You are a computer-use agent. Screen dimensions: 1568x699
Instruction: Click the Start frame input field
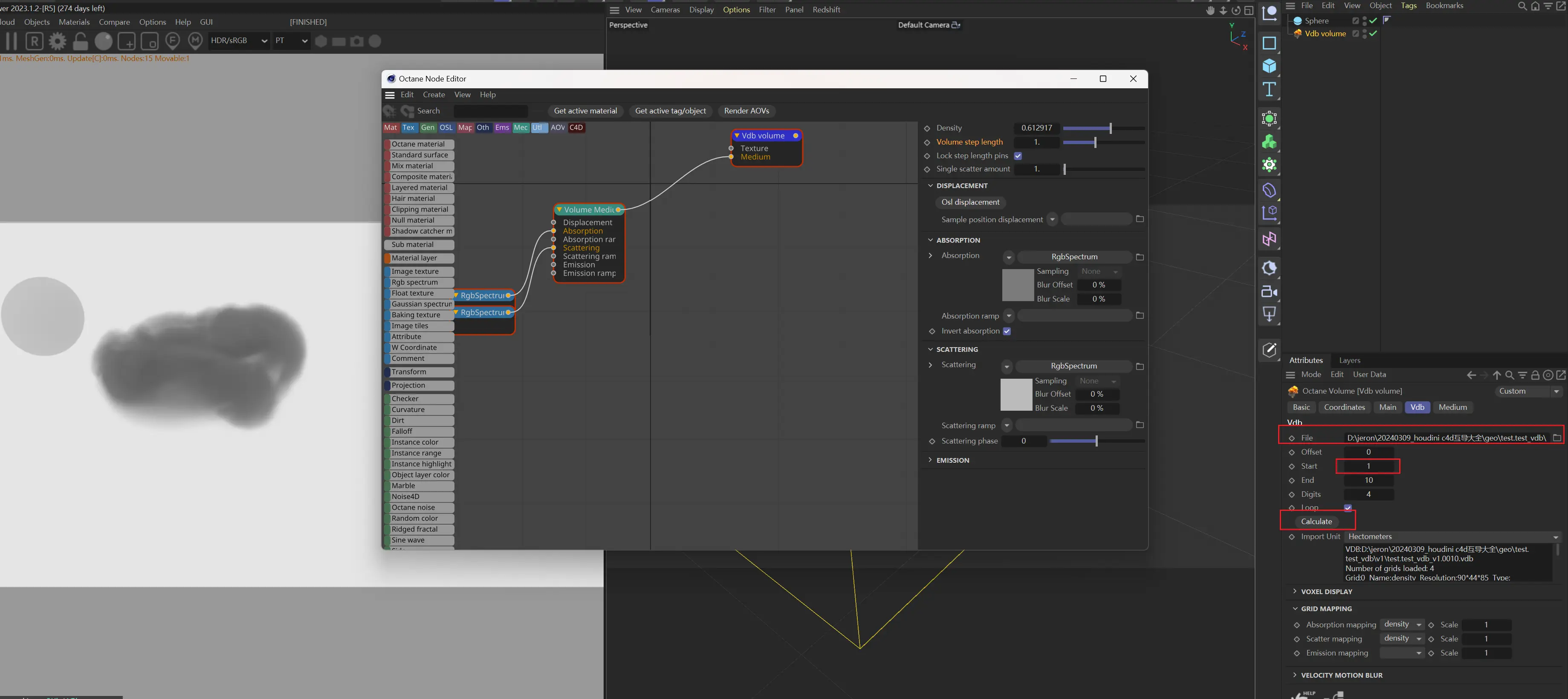[1368, 467]
